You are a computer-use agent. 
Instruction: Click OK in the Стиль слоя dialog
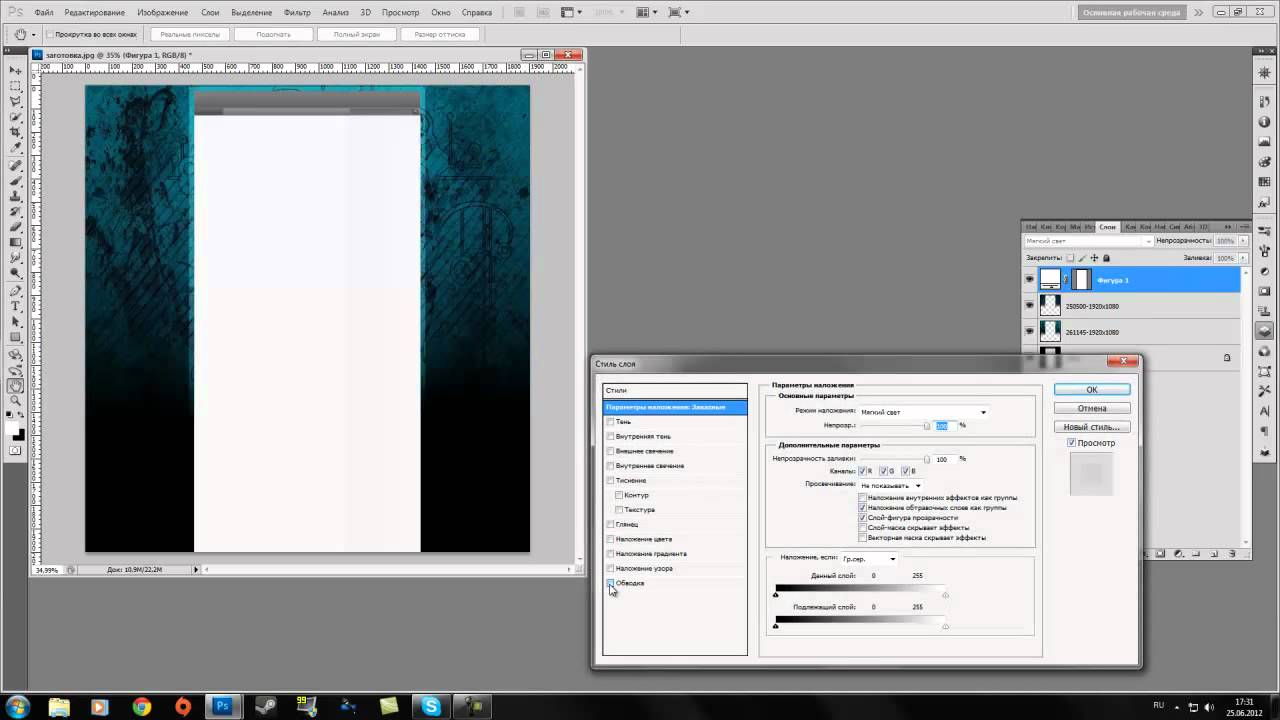pyautogui.click(x=1092, y=390)
